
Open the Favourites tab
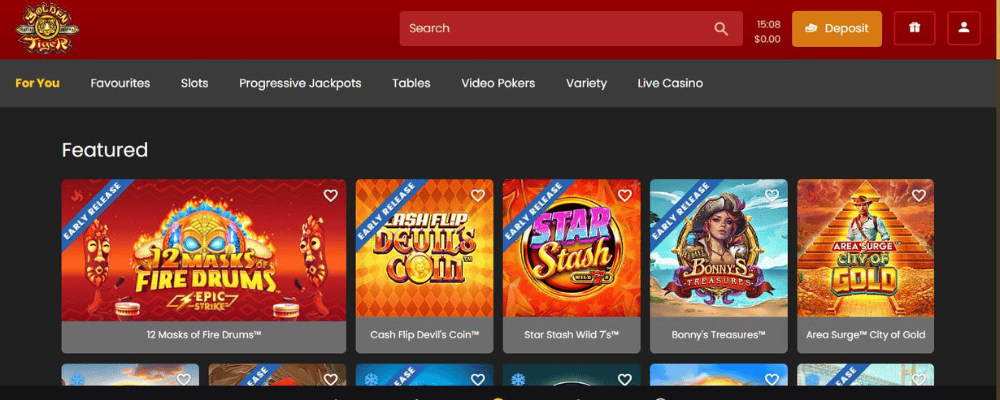click(121, 83)
